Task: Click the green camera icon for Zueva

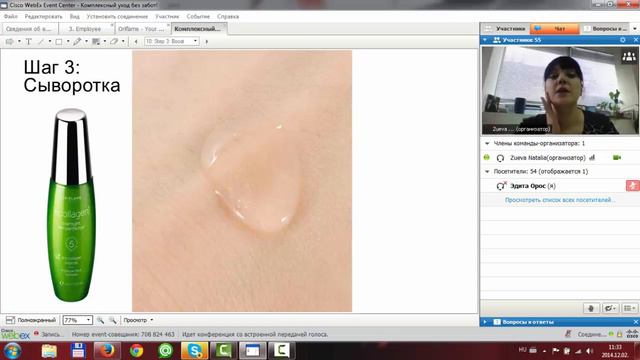Action: click(617, 158)
